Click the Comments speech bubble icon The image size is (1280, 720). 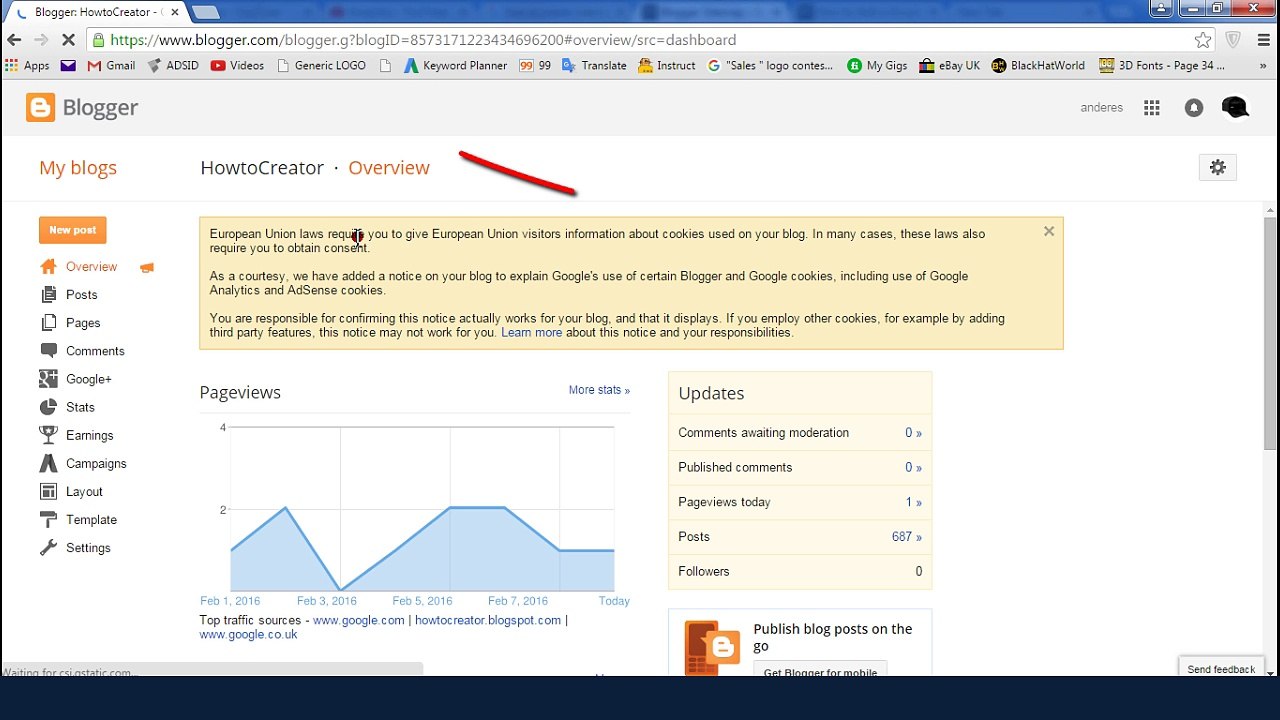point(48,351)
